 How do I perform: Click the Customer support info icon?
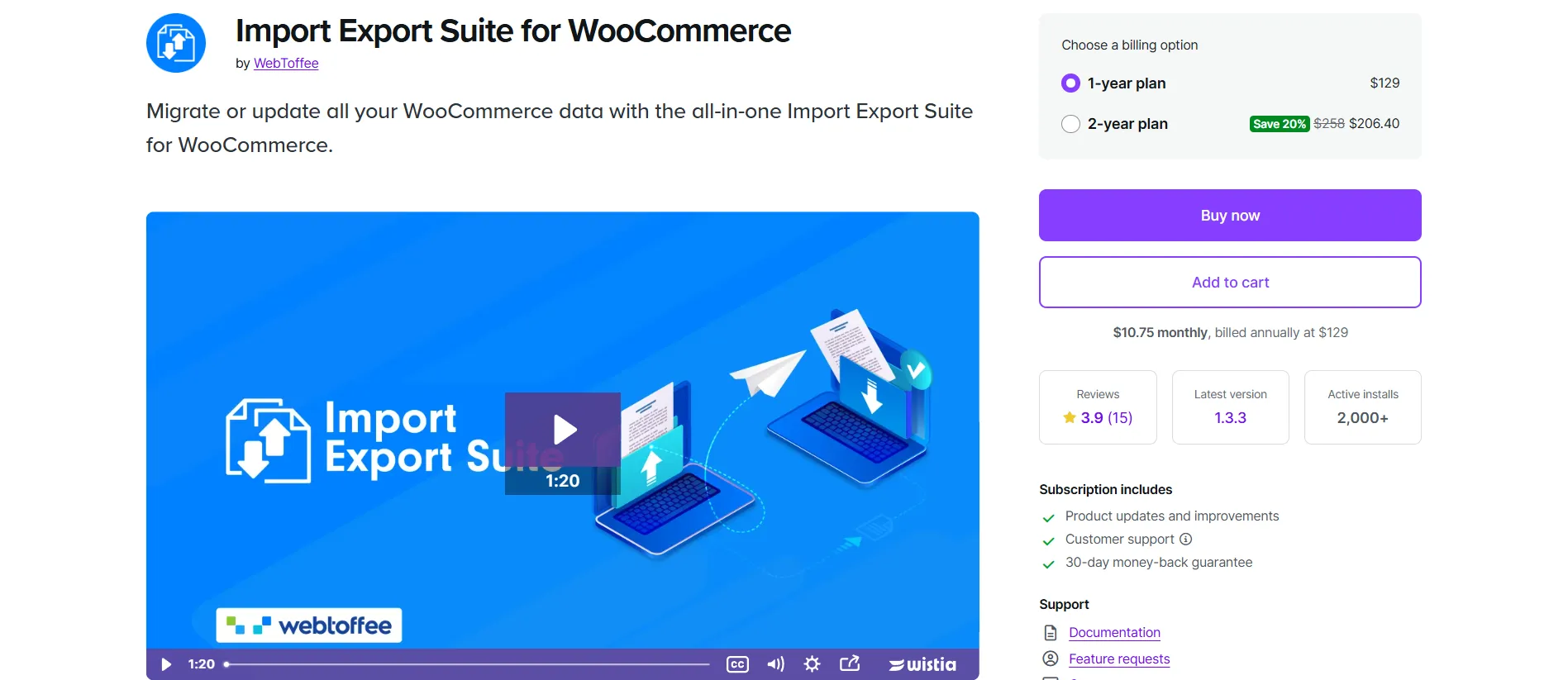point(1185,539)
